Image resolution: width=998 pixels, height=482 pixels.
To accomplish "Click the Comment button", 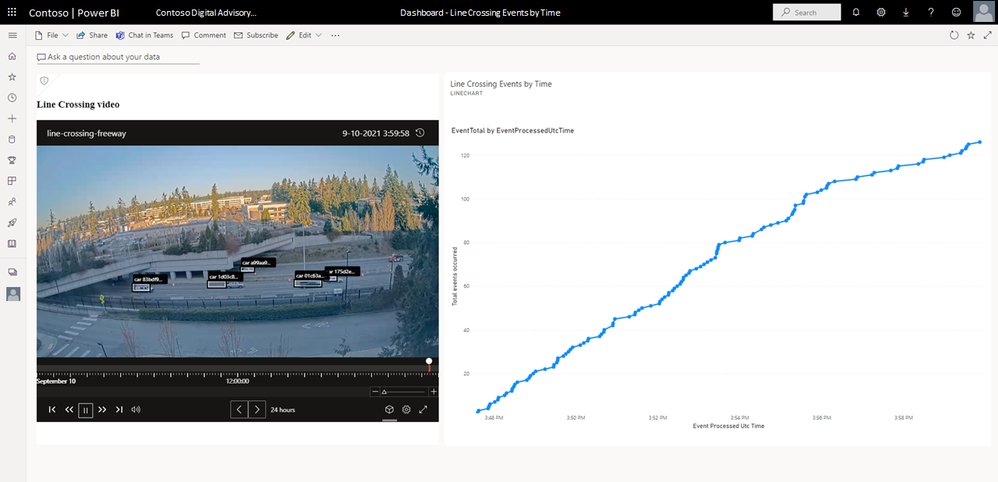I will 204,36.
